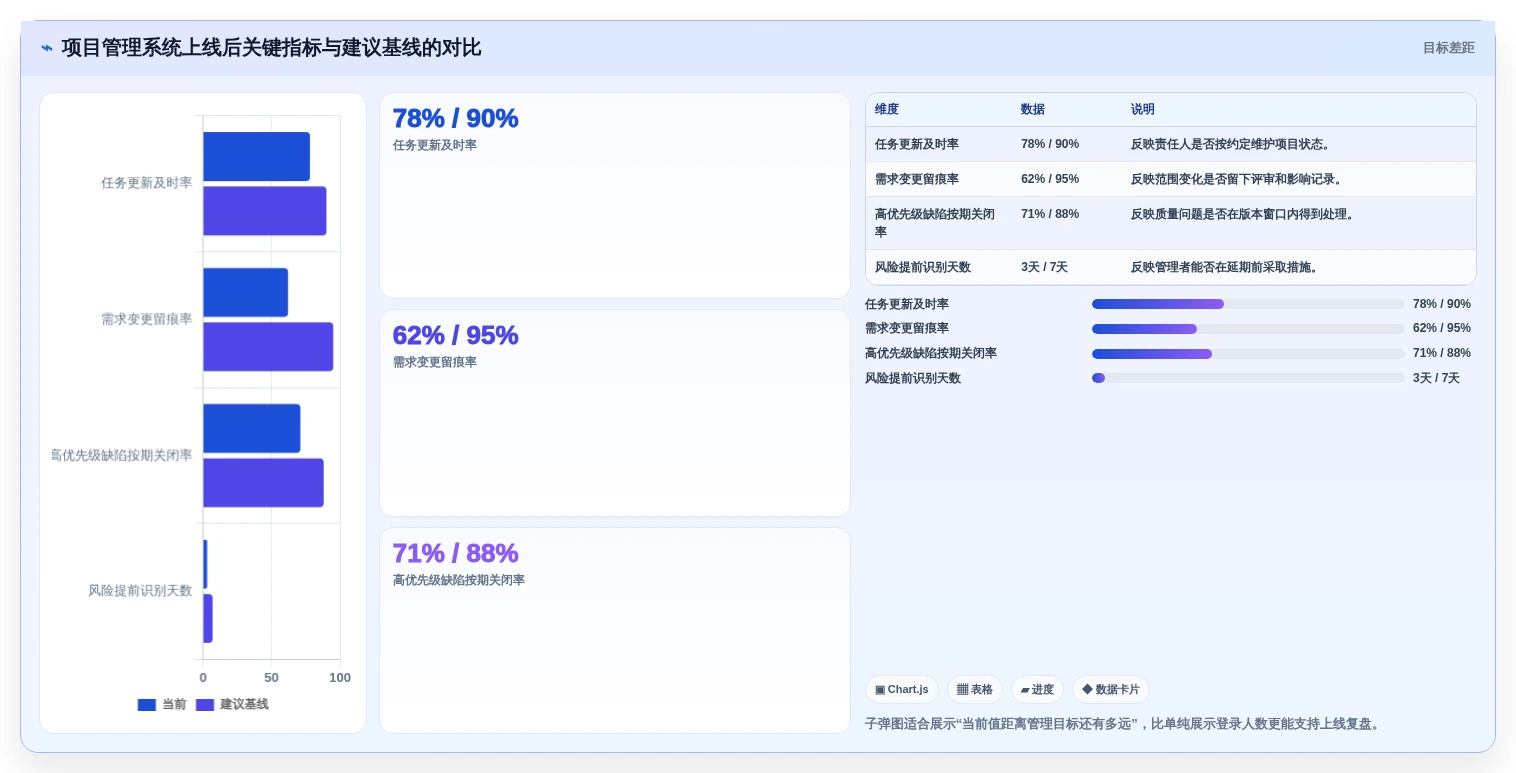This screenshot has height=773, width=1516.
Task: Click the 任务更新及时率 progress bar
Action: click(1248, 304)
